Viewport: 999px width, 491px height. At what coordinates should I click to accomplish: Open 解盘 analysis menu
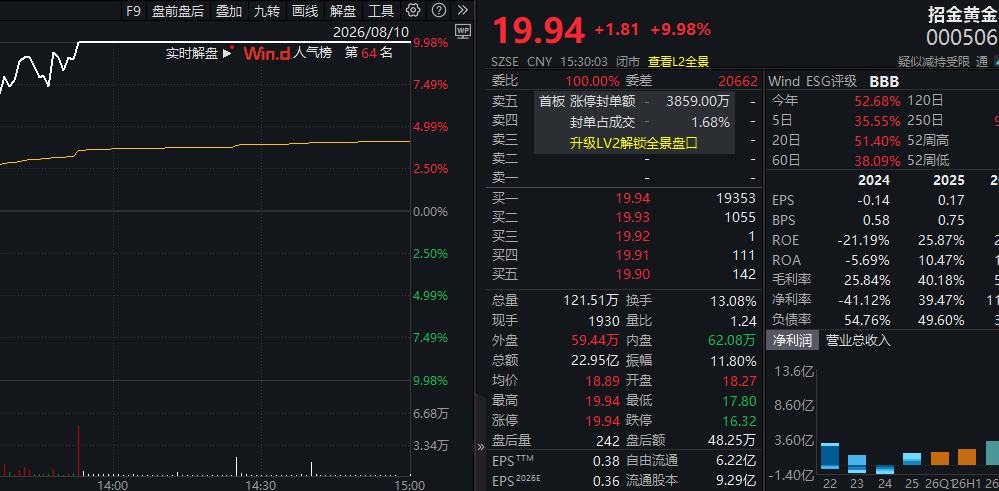point(343,10)
